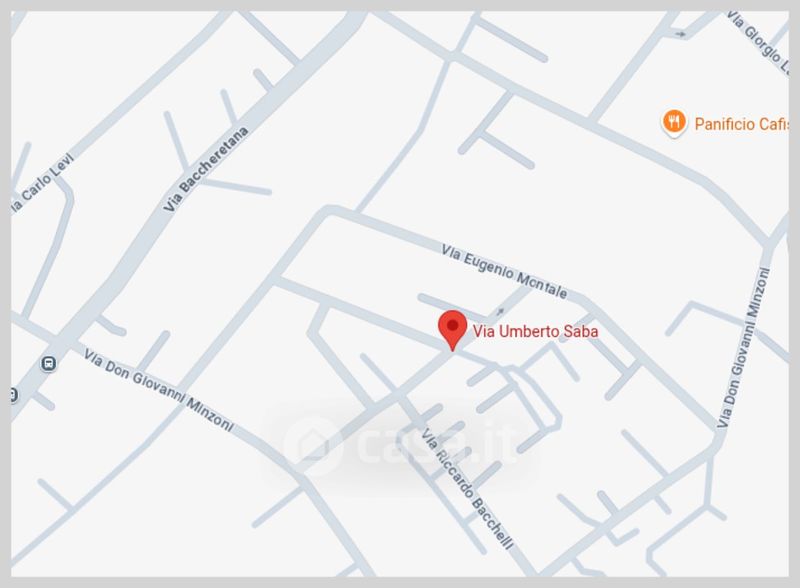The width and height of the screenshot is (800, 588).
Task: Click the red location pin marker
Action: coord(453,330)
